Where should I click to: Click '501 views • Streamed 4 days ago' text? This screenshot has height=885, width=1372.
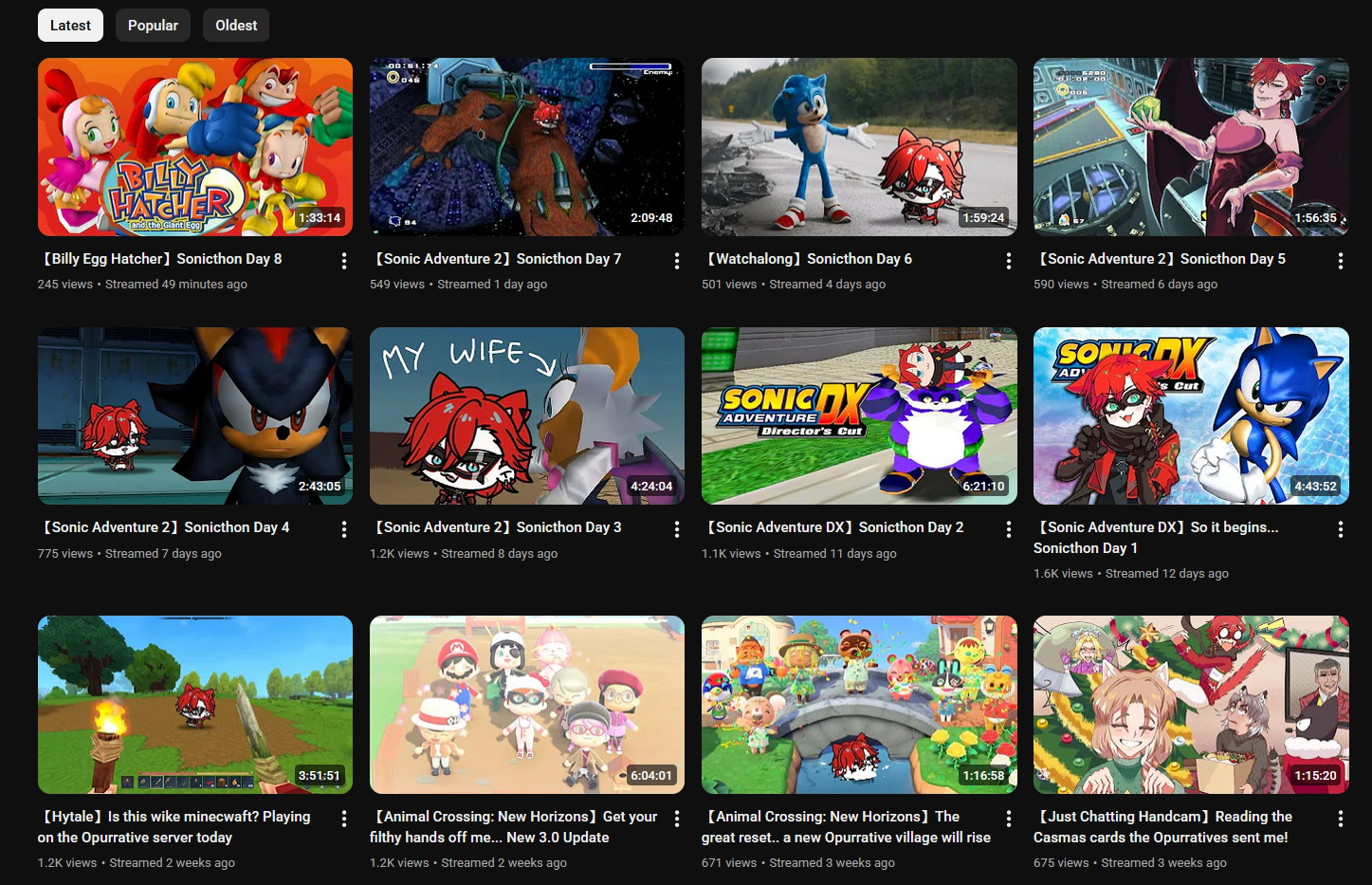794,285
